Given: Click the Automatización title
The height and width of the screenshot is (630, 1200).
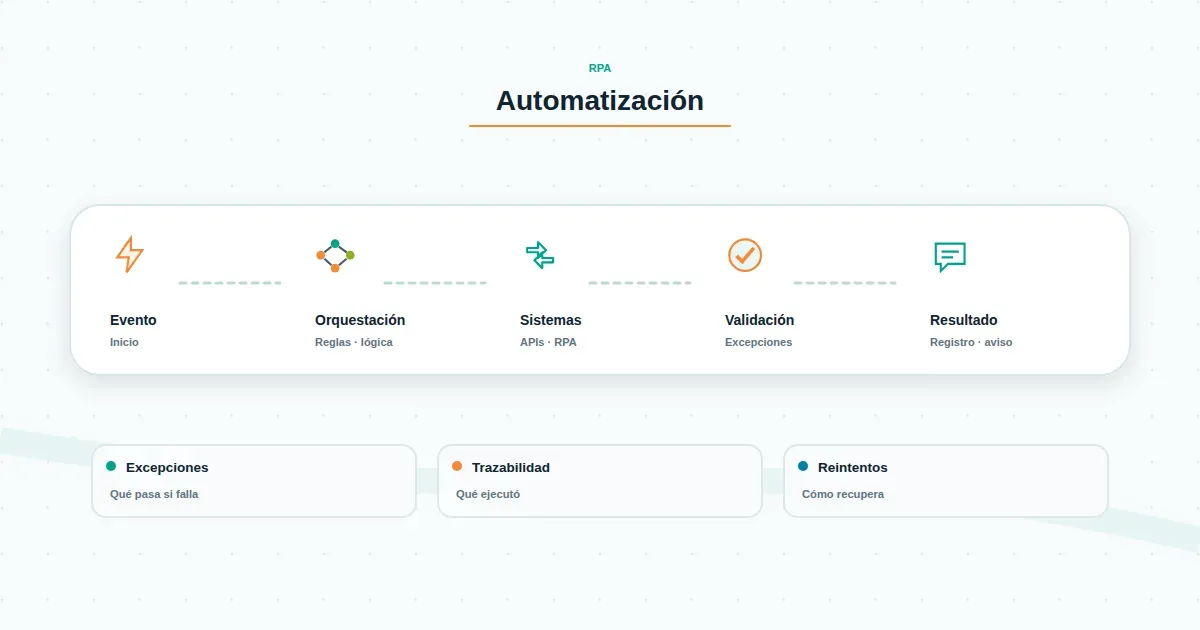Looking at the screenshot, I should [600, 101].
